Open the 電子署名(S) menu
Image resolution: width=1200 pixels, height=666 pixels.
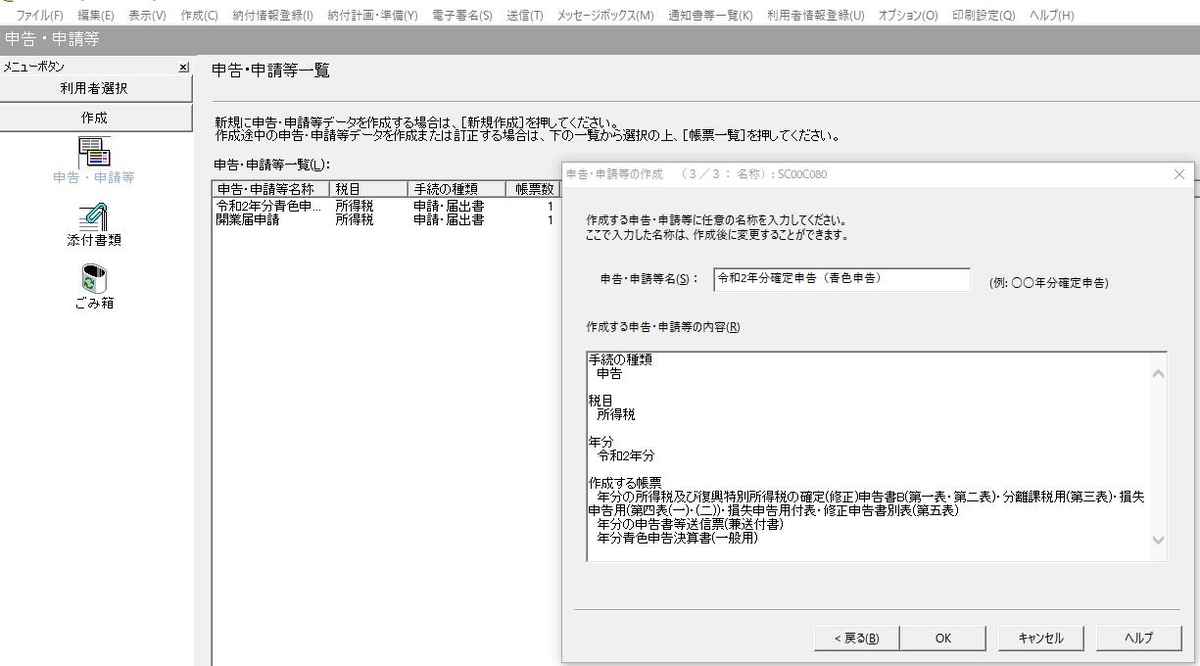(465, 15)
